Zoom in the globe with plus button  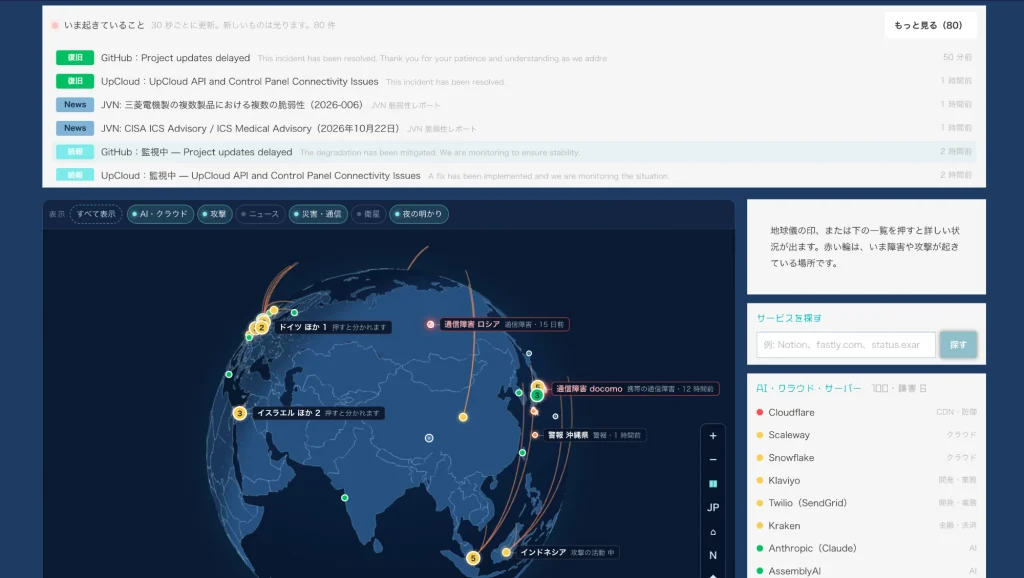[712, 436]
